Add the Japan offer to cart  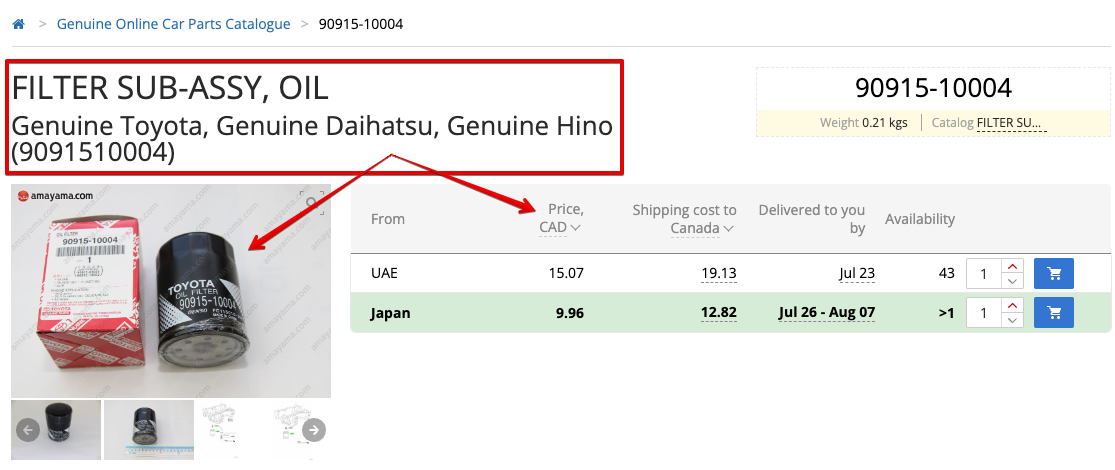click(1053, 313)
